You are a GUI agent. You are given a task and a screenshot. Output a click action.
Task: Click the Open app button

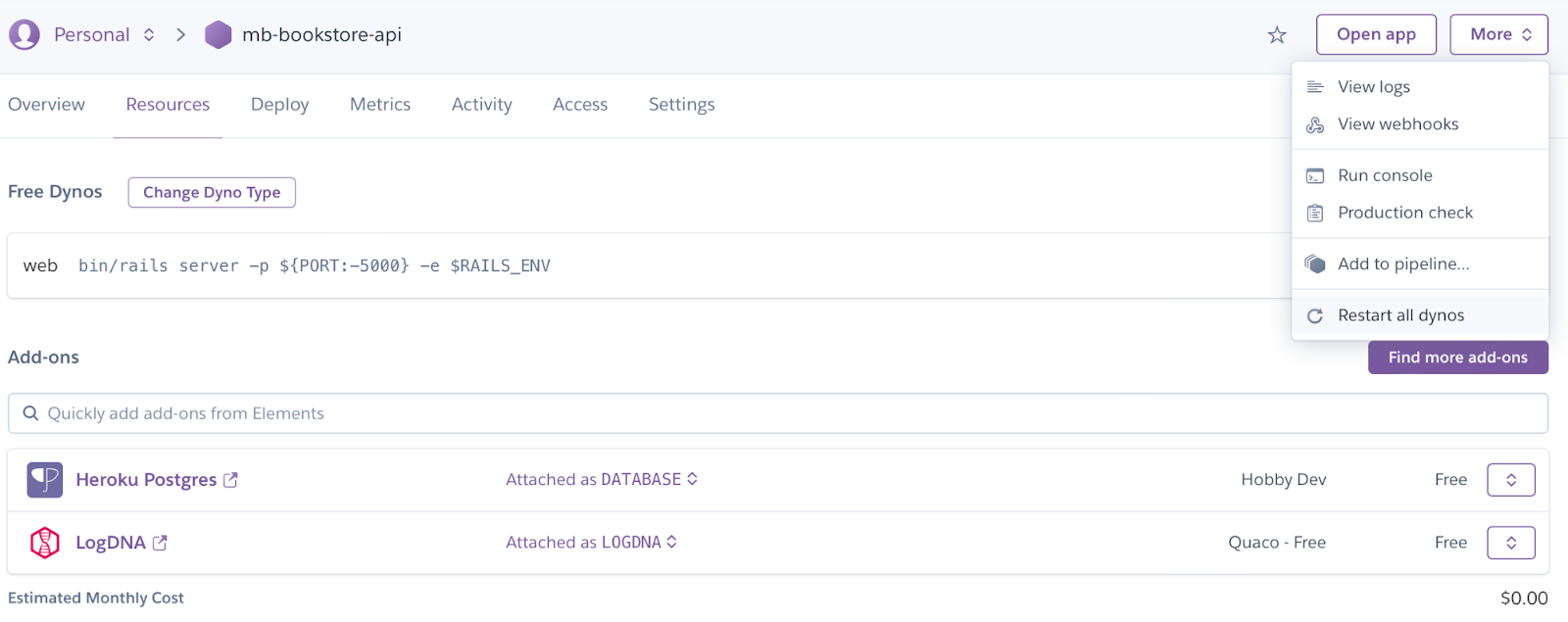[1376, 34]
